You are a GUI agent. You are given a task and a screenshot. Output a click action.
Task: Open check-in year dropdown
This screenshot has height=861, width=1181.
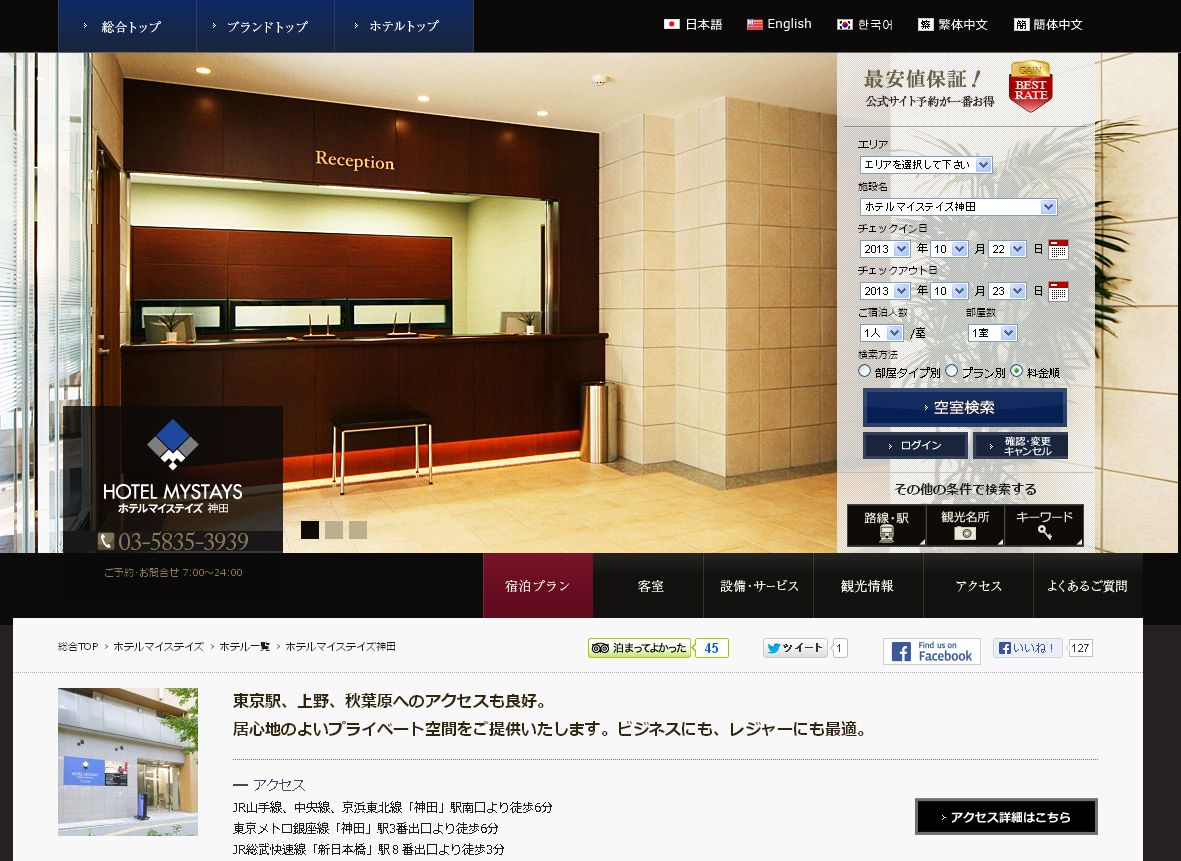point(885,249)
